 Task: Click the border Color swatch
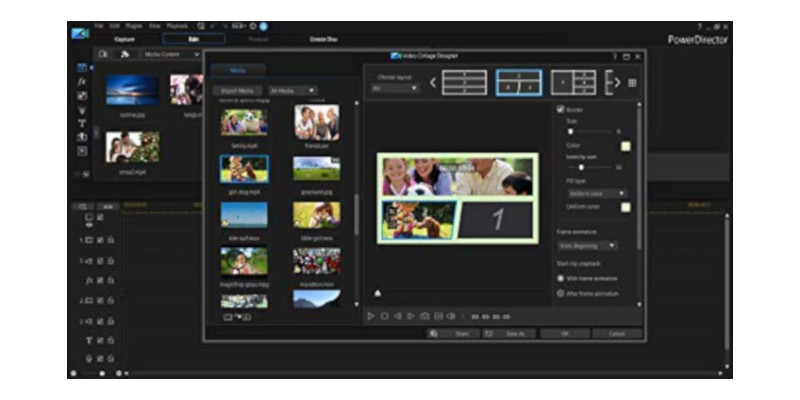coord(625,146)
